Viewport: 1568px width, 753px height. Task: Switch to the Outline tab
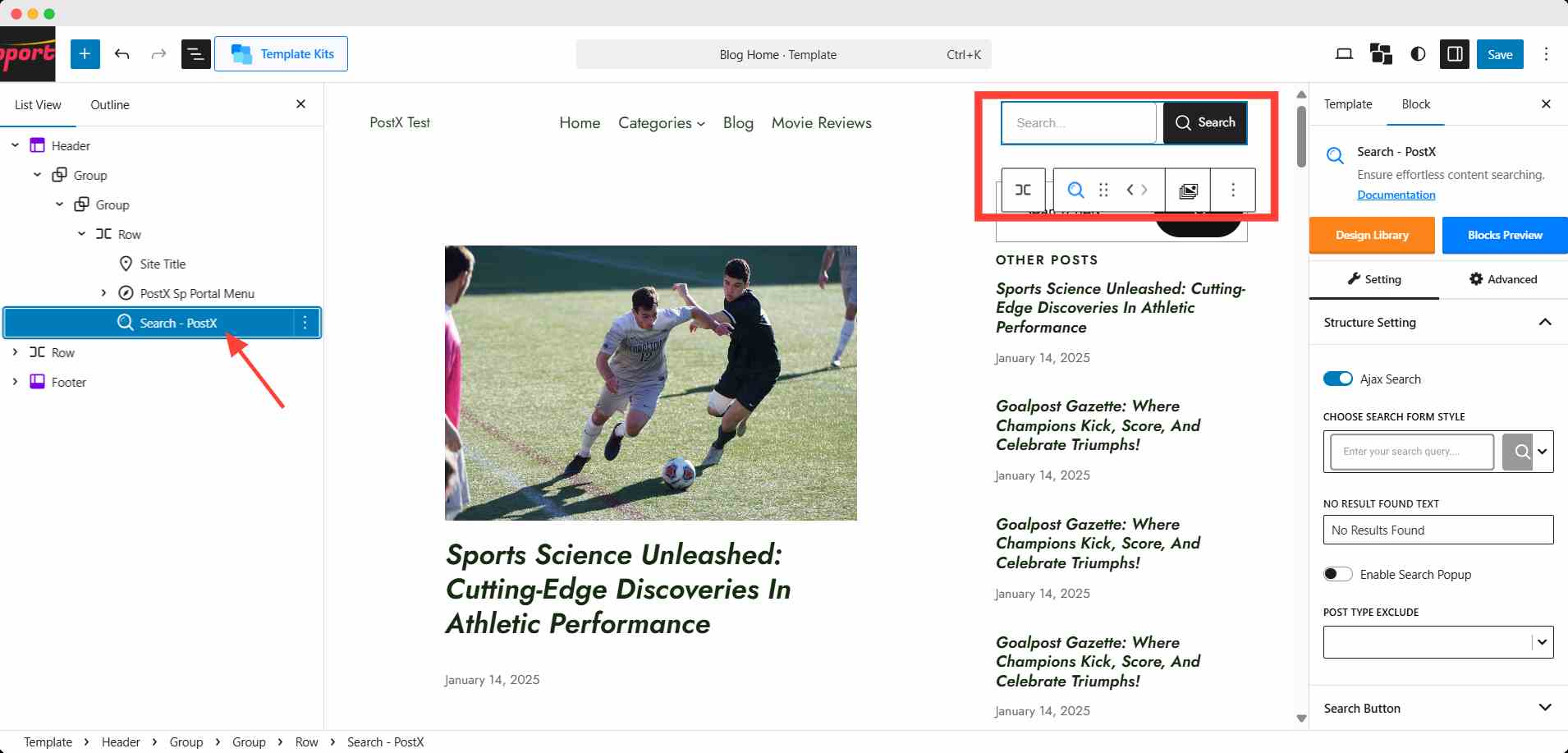tap(110, 104)
